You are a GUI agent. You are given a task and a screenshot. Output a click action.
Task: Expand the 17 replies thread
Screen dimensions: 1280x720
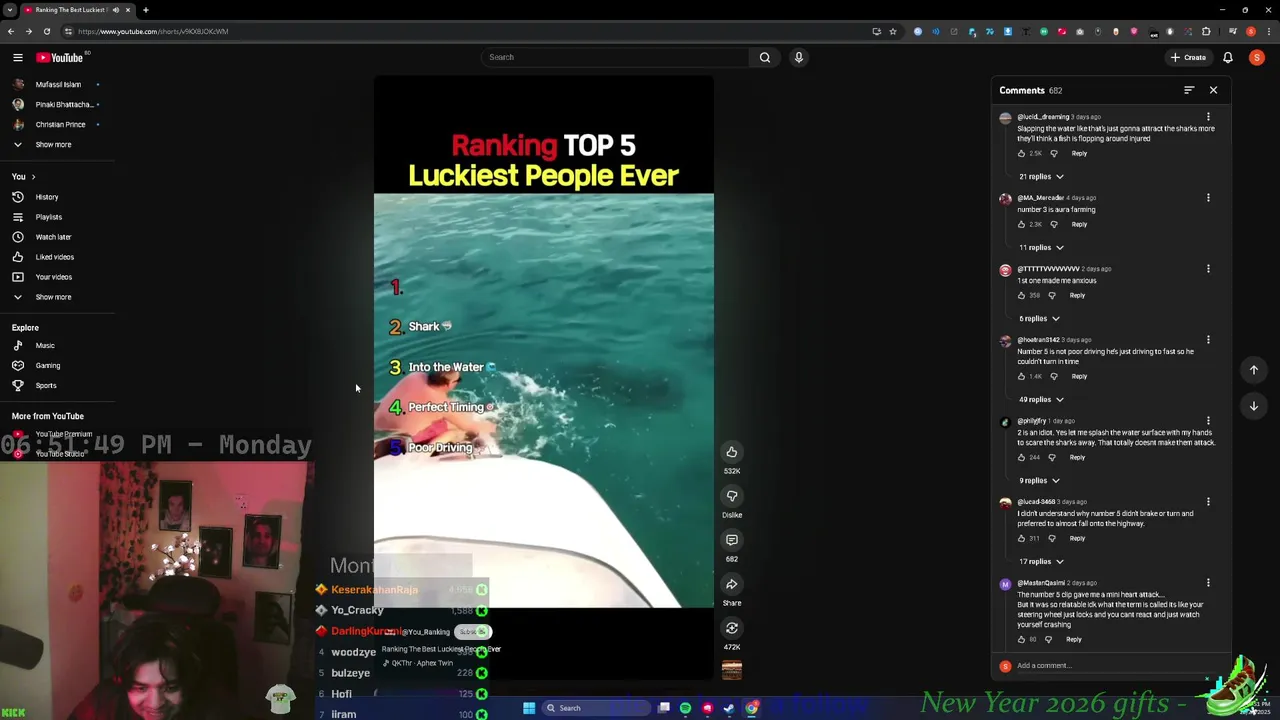pos(1041,562)
